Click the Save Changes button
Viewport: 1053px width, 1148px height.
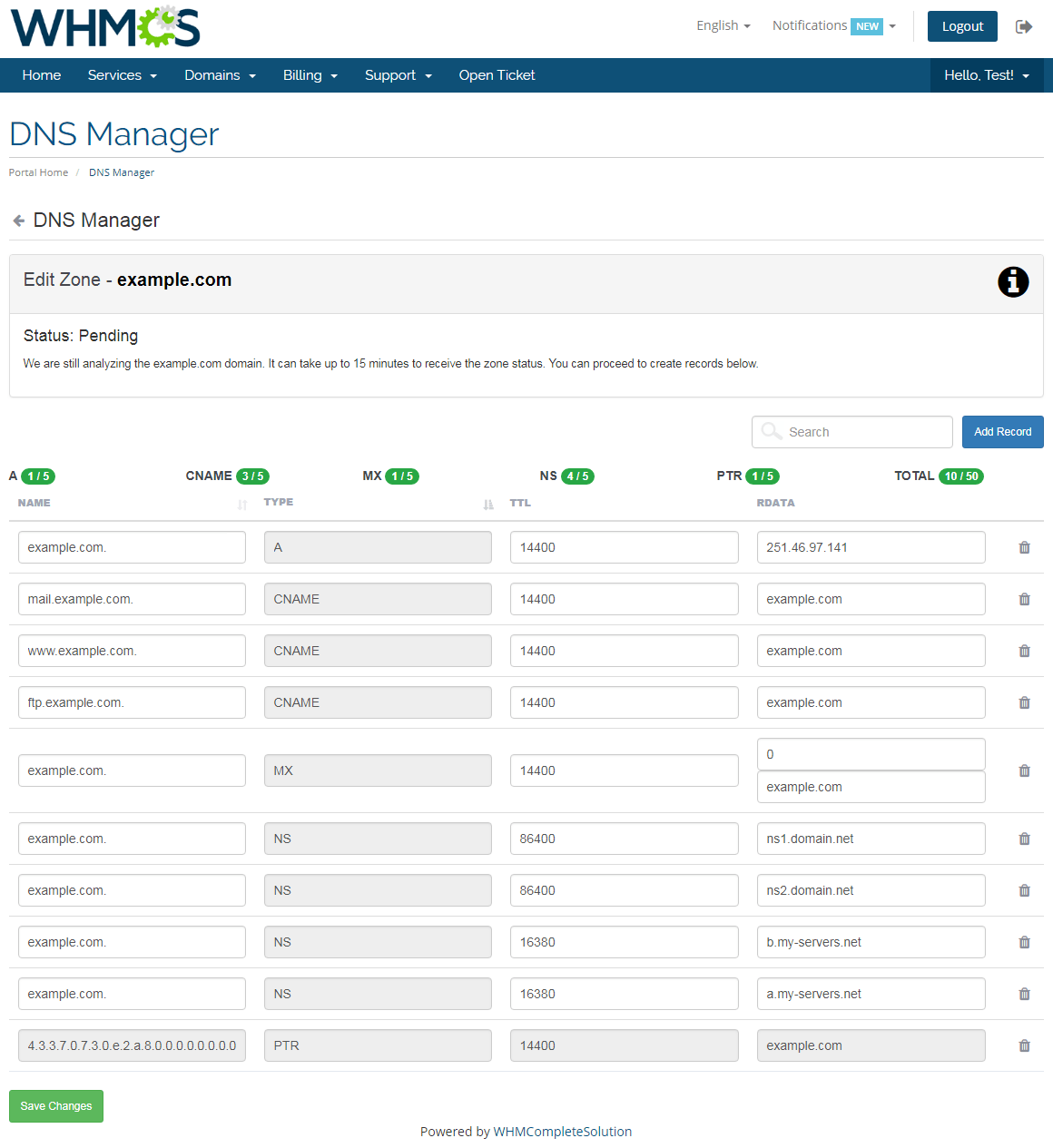tap(55, 1106)
